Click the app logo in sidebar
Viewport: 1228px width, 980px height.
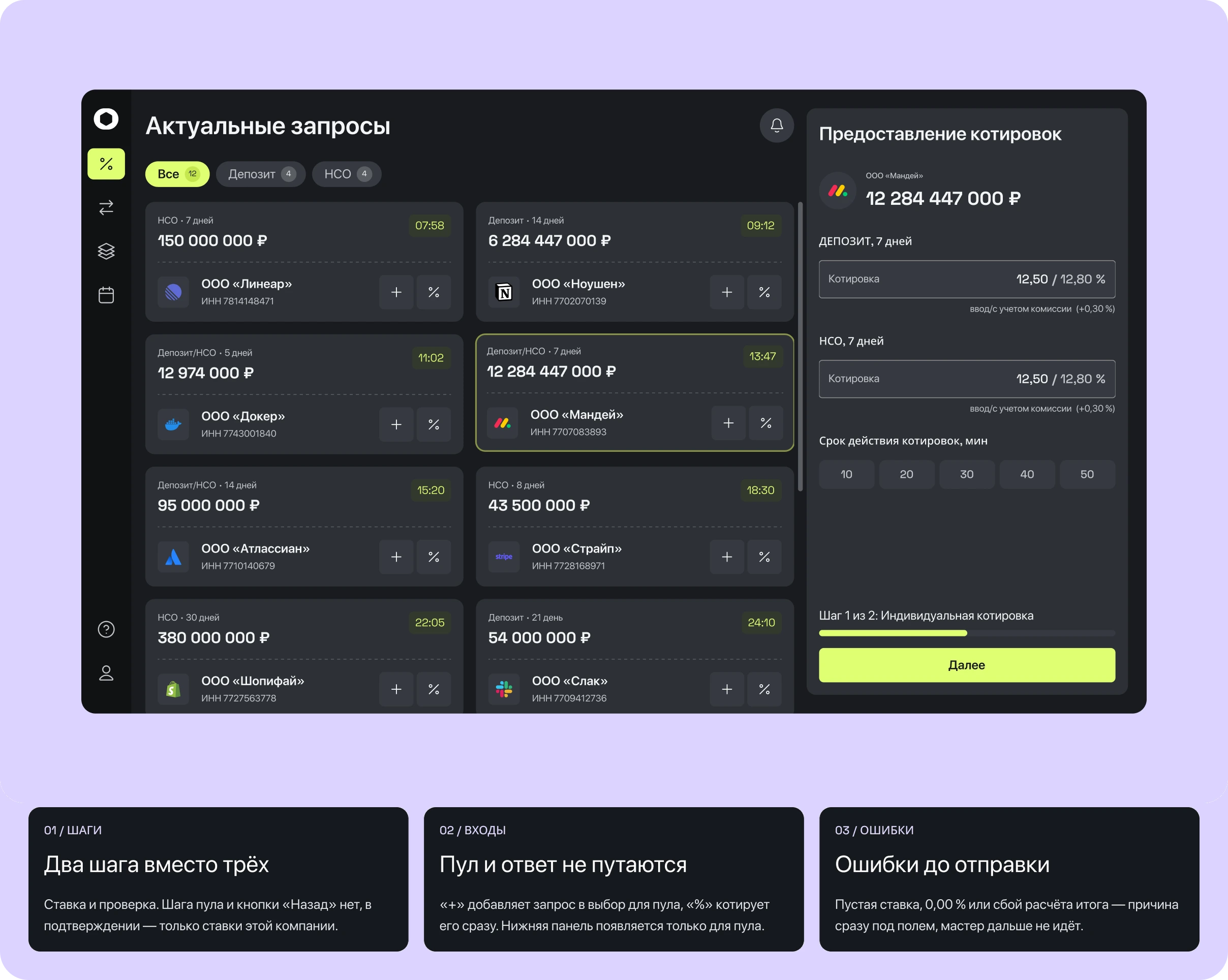106,119
